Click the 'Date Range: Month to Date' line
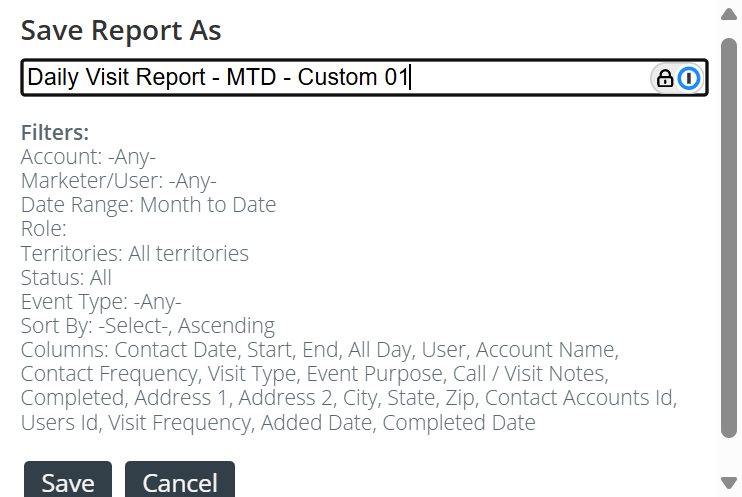This screenshot has height=497, width=742. (148, 205)
